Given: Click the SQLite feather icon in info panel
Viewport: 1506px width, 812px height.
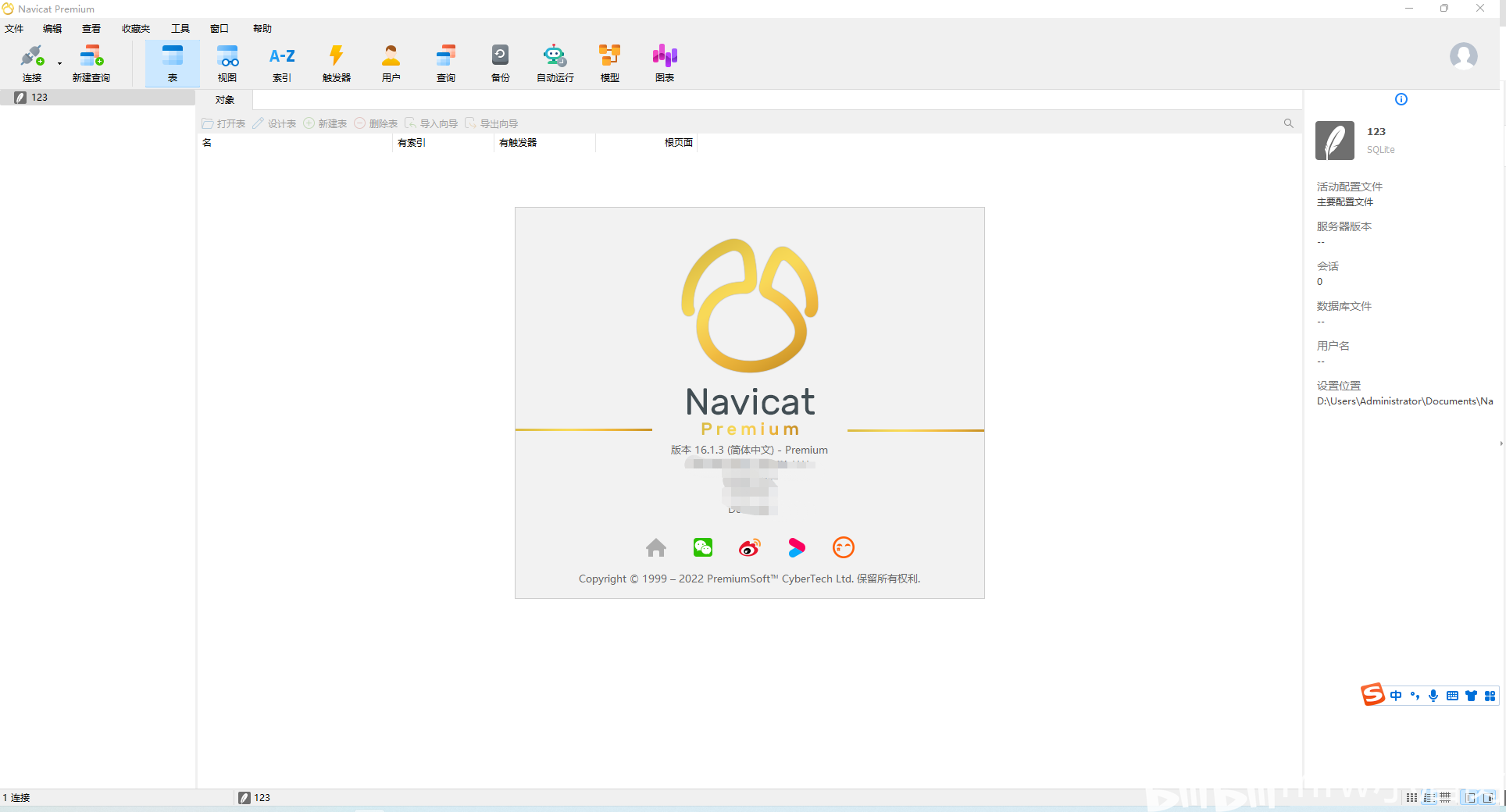Looking at the screenshot, I should [1335, 141].
